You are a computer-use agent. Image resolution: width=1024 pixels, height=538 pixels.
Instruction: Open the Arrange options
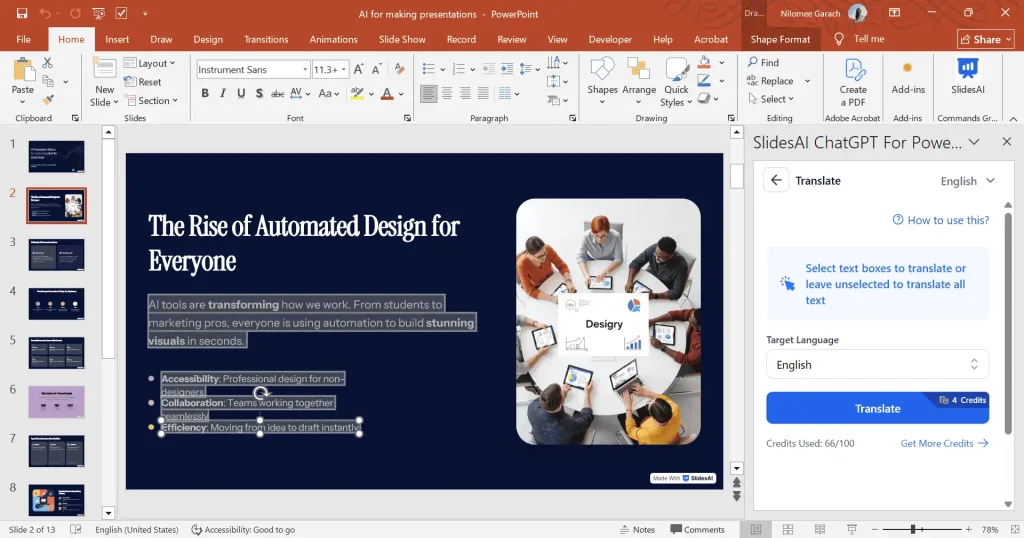coord(639,82)
